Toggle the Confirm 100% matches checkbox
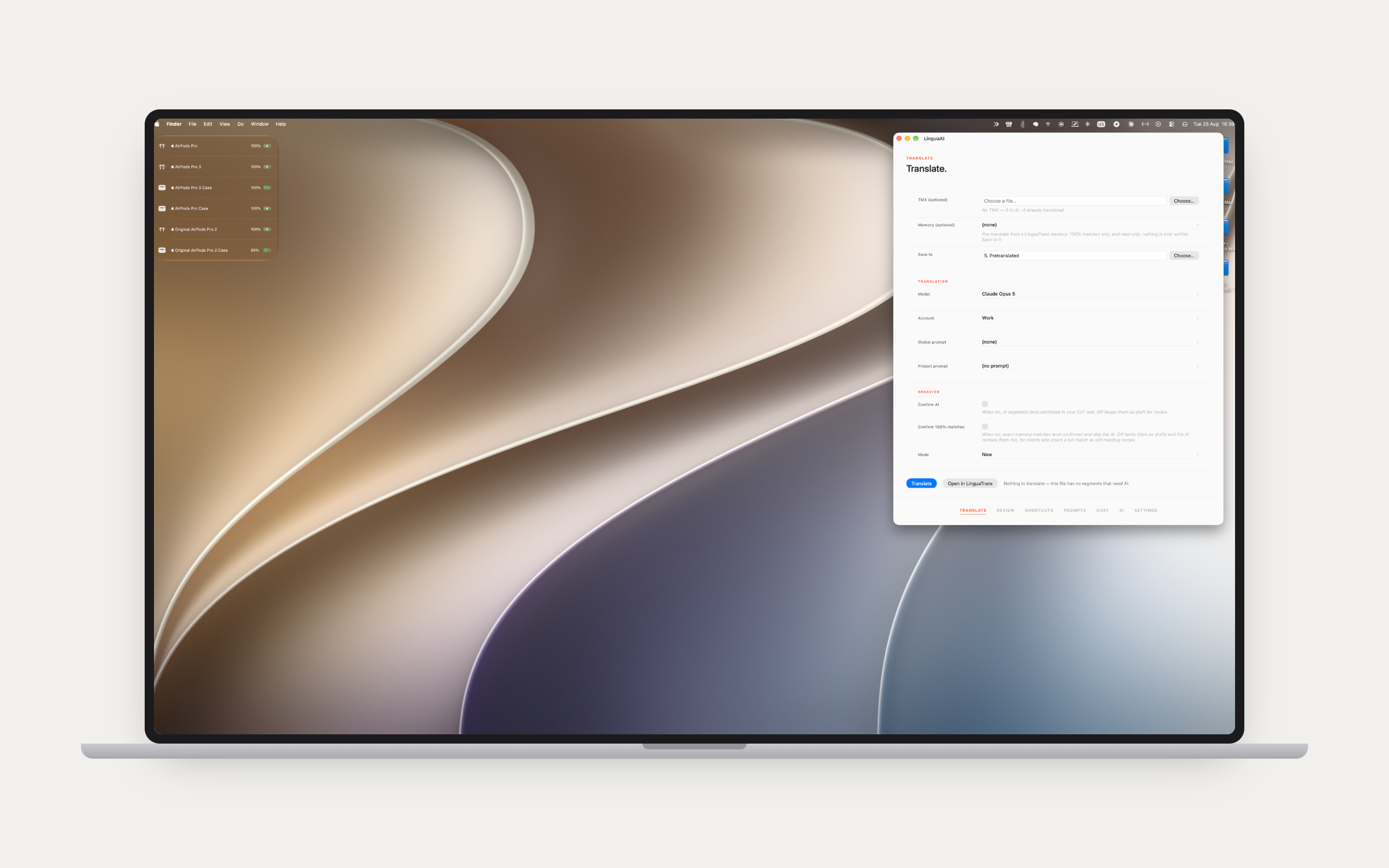Screen dimensions: 1389x868 click(984, 426)
